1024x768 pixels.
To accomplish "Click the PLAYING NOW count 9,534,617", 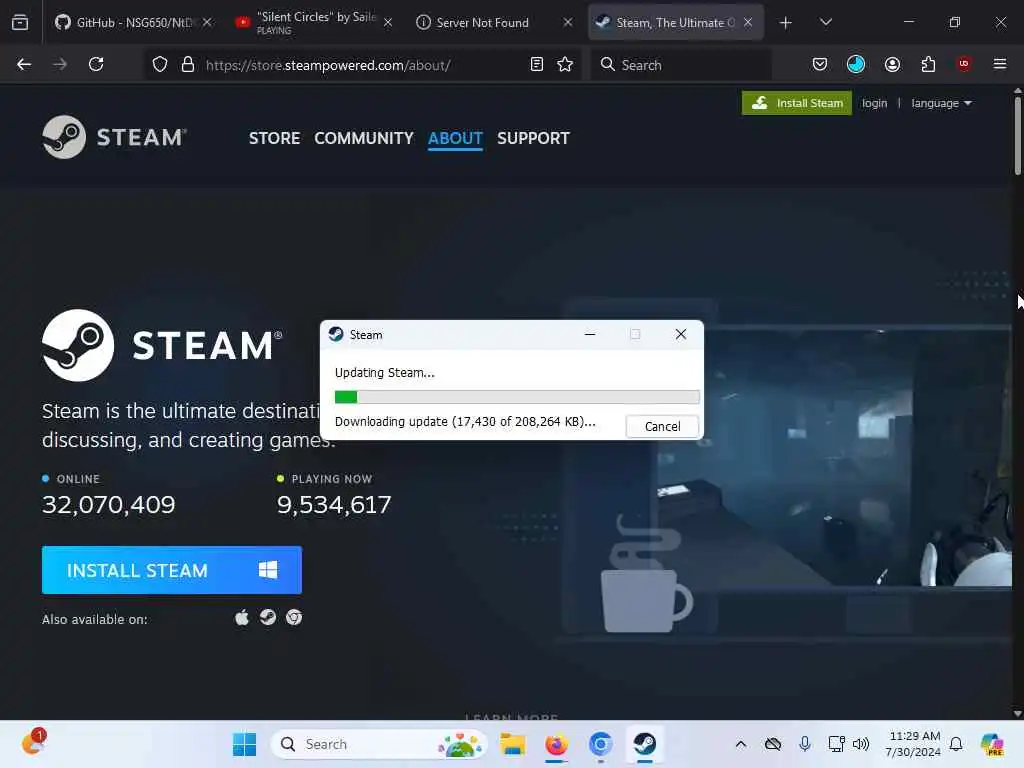I will coord(334,504).
